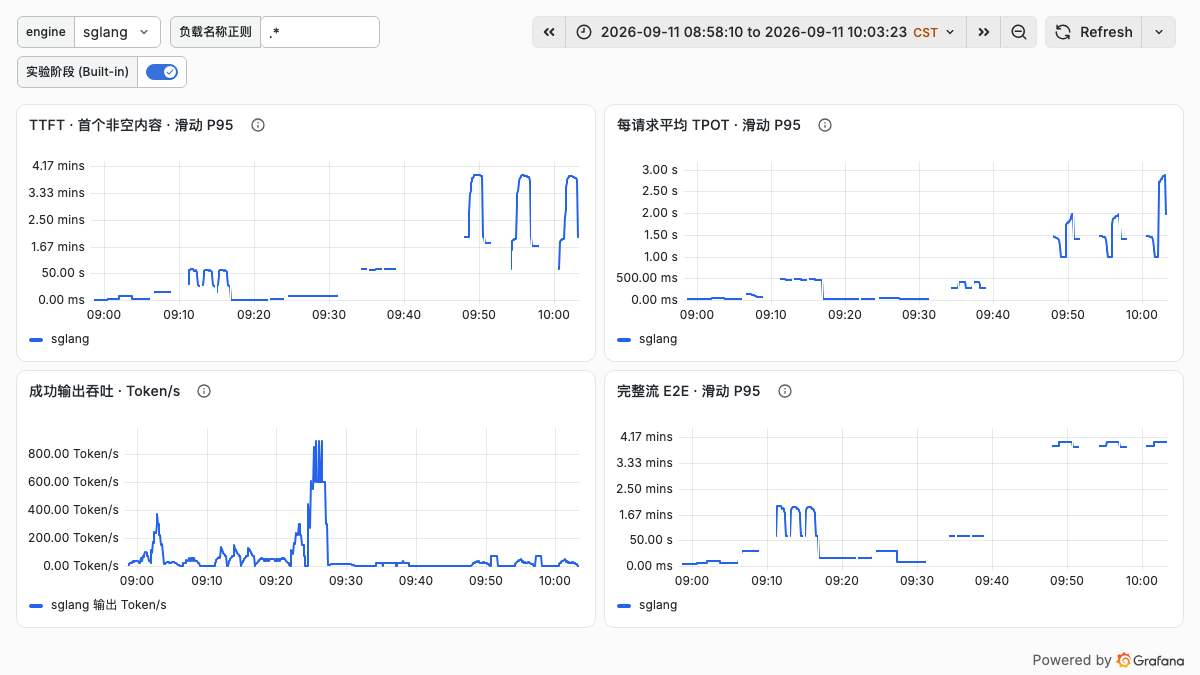Click 50.00 s axis label in TTFT panel
1200x675 pixels.
(x=61, y=272)
